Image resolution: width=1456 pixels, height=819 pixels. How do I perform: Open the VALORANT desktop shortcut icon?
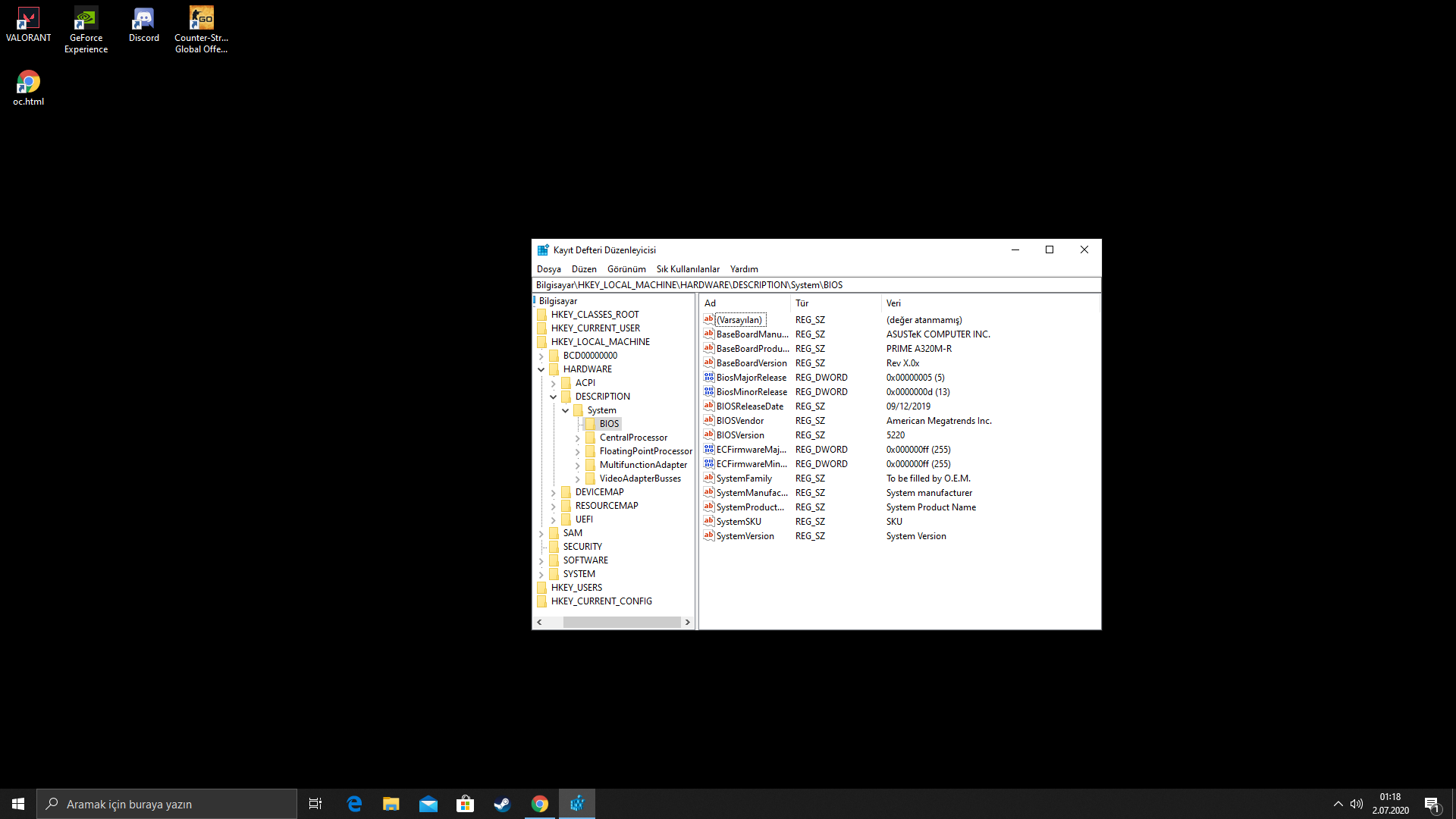(28, 19)
